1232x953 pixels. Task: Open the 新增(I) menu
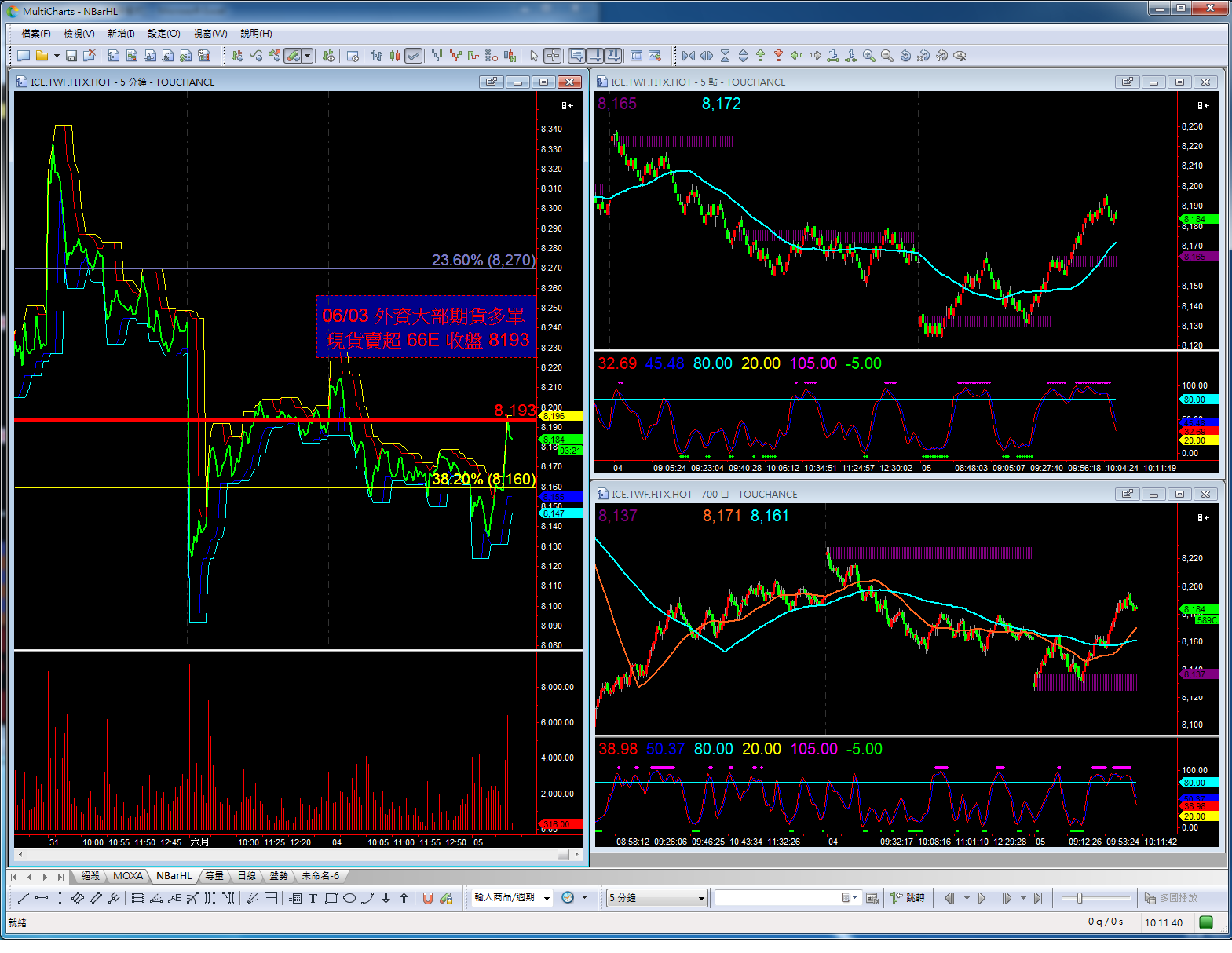[121, 34]
